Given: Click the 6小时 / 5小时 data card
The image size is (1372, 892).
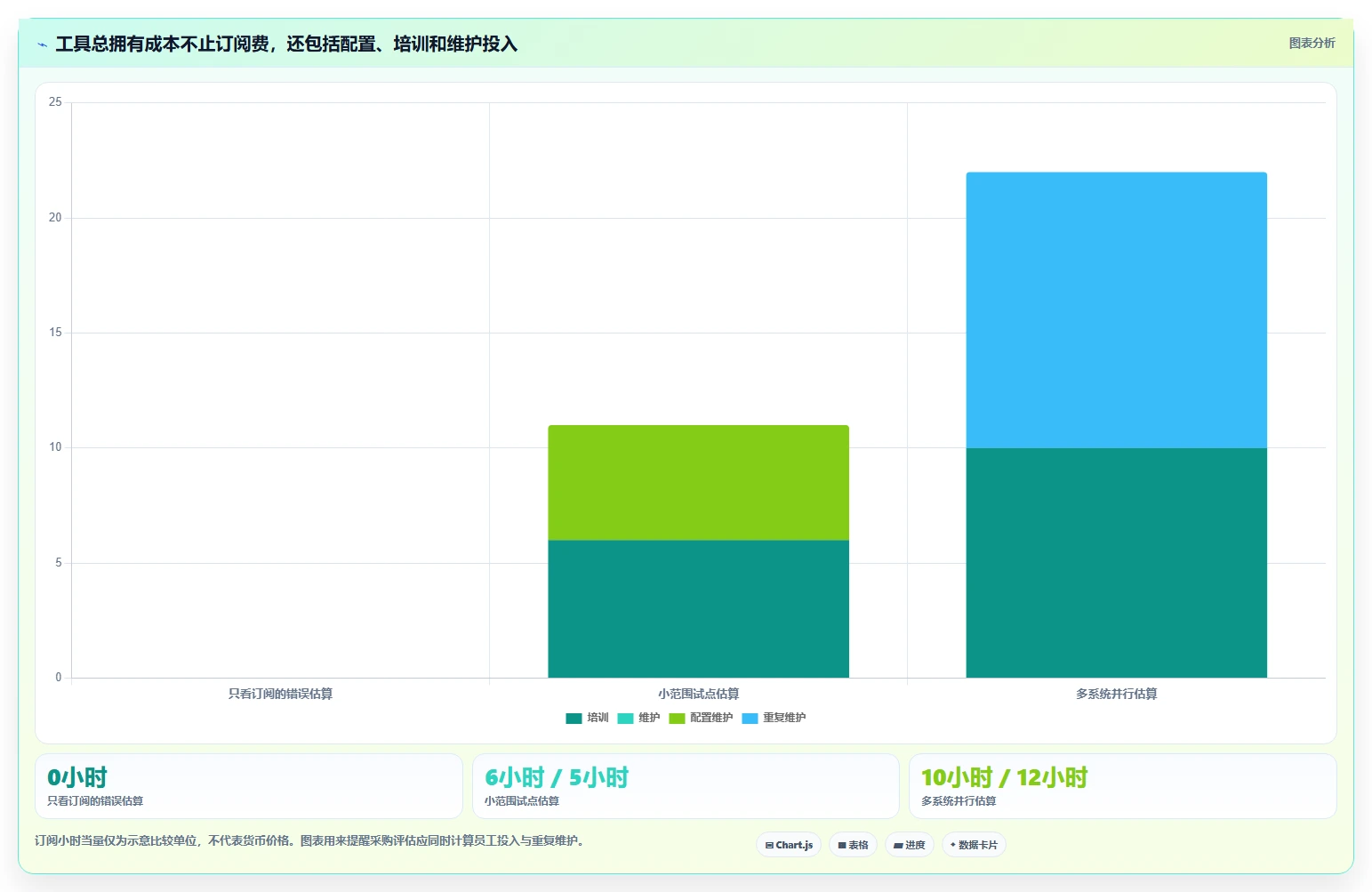Looking at the screenshot, I should (686, 786).
